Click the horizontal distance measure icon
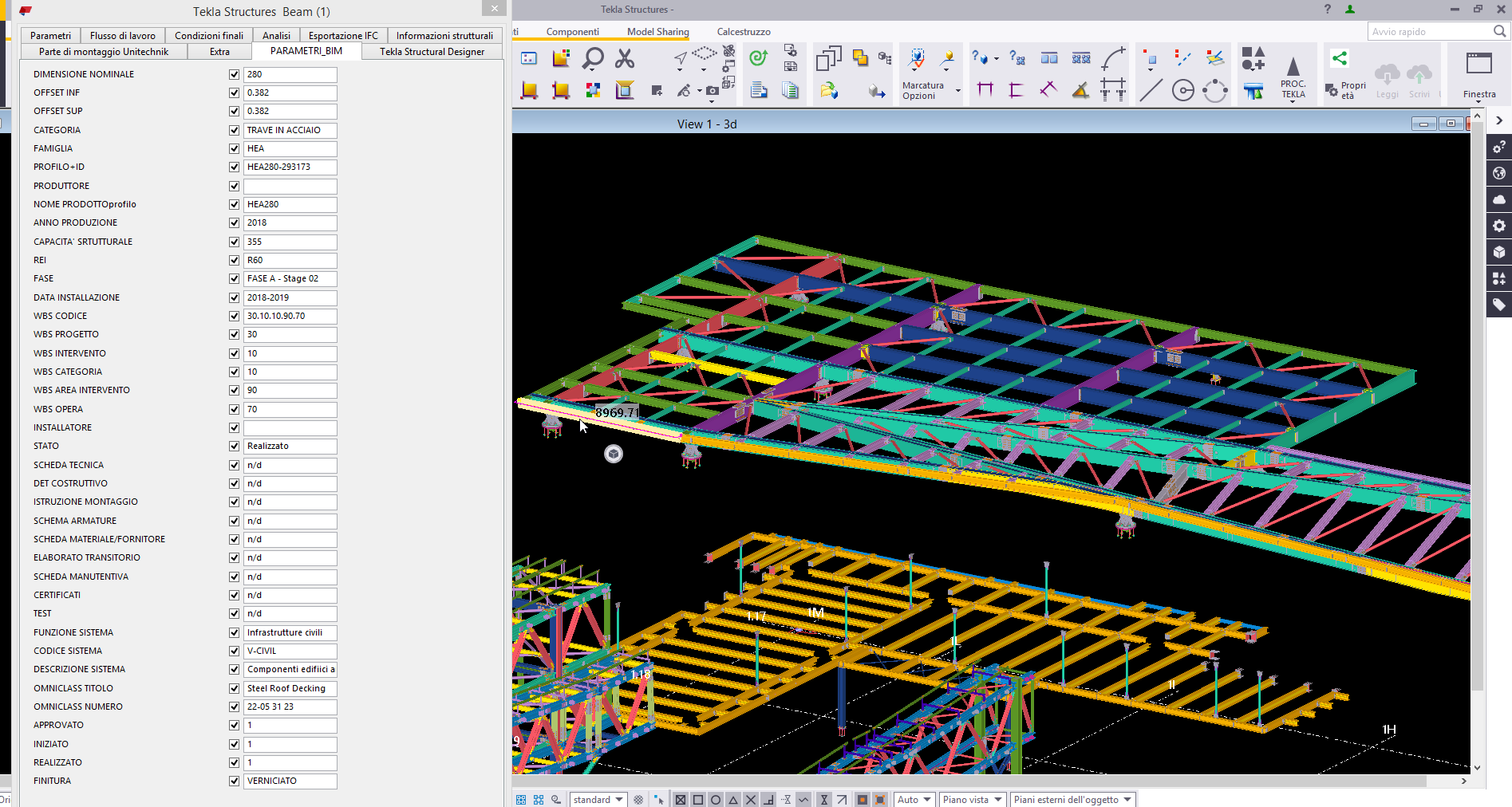The height and width of the screenshot is (807, 1512). (x=985, y=89)
